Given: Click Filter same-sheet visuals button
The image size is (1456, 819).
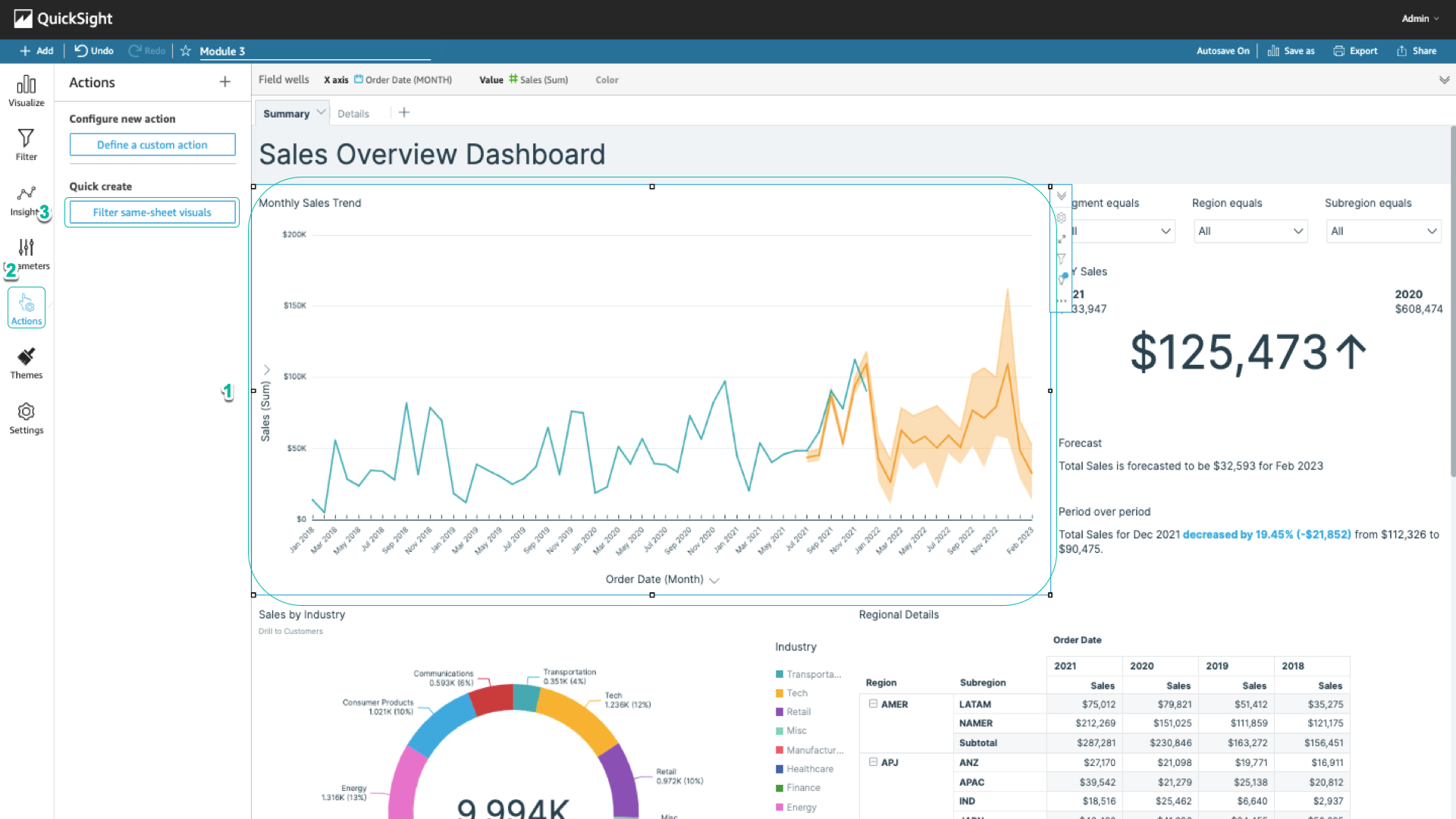Looking at the screenshot, I should click(x=152, y=212).
